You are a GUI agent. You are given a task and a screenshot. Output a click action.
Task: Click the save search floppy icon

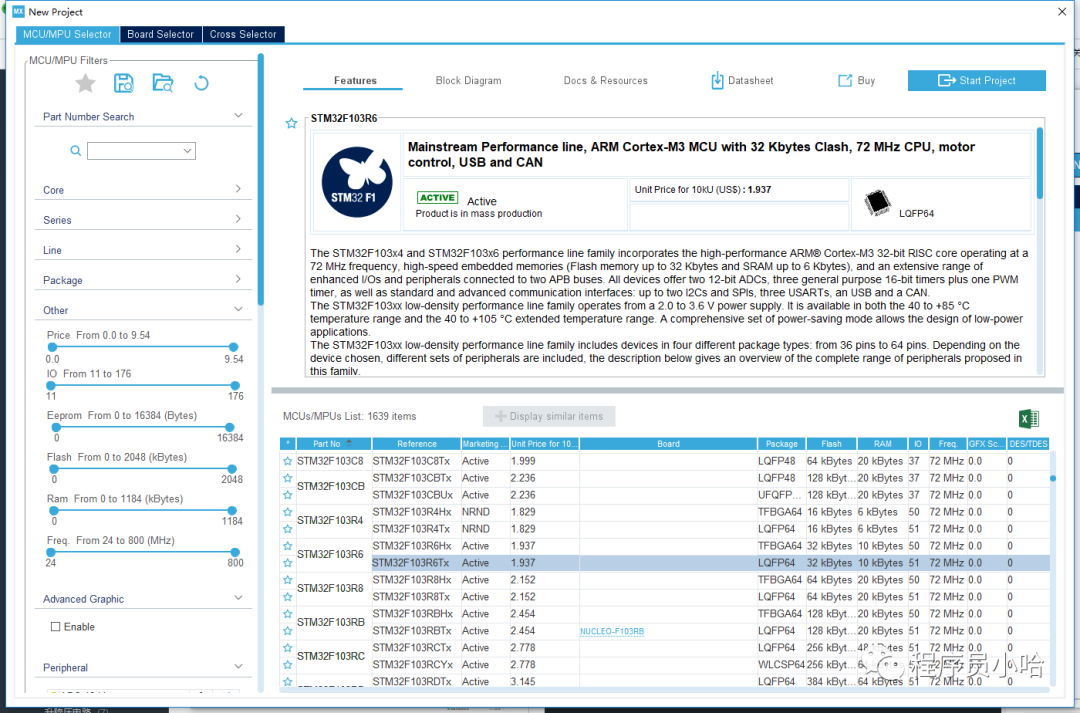pyautogui.click(x=124, y=83)
